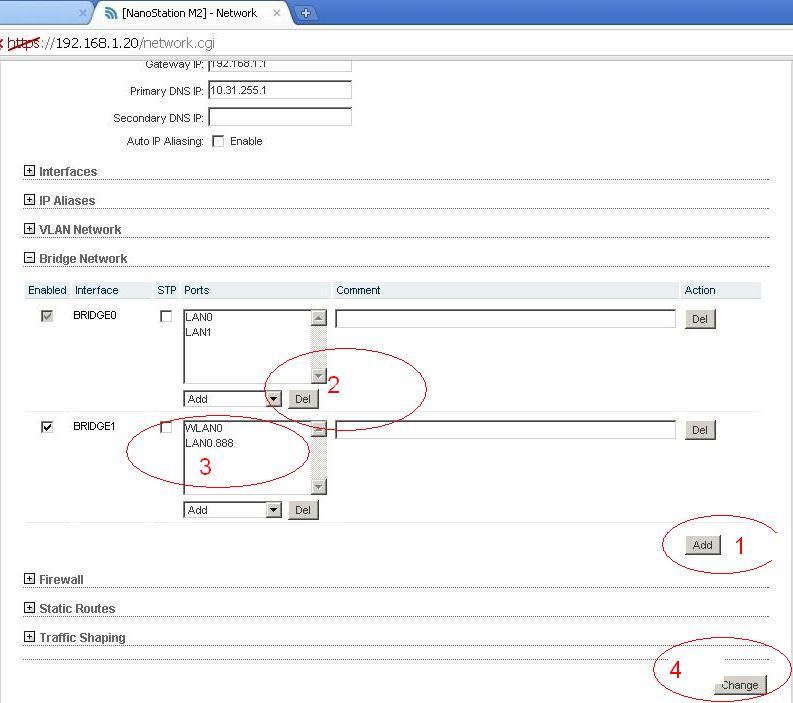Viewport: 793px width, 703px height.
Task: Expand the Interfaces section
Action: coord(29,171)
